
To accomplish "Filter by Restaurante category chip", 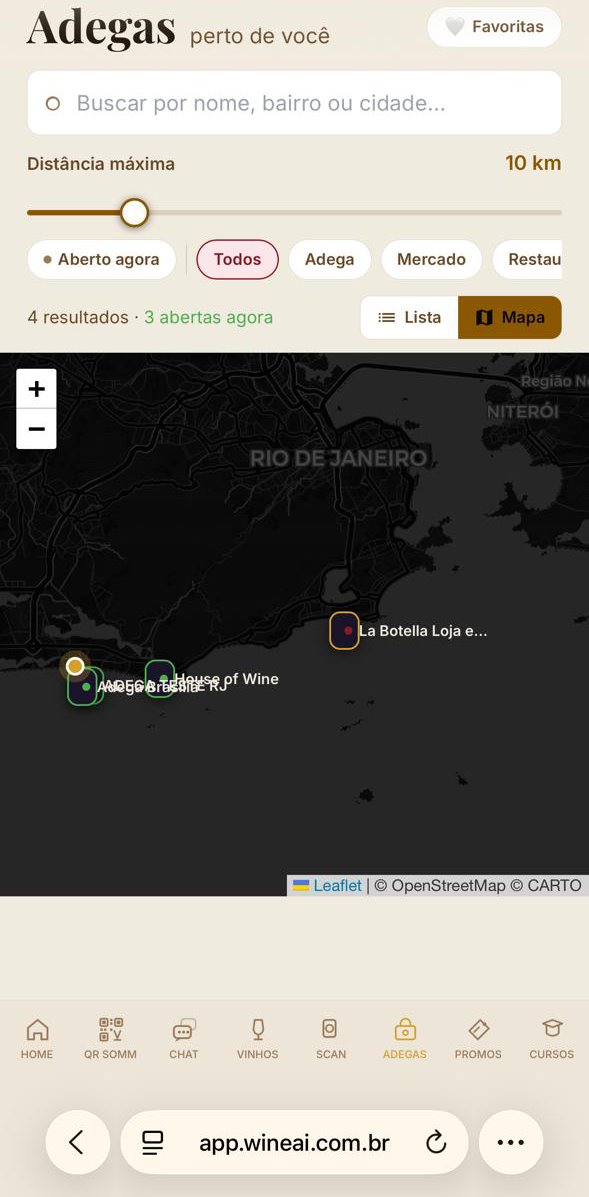I will (528, 260).
